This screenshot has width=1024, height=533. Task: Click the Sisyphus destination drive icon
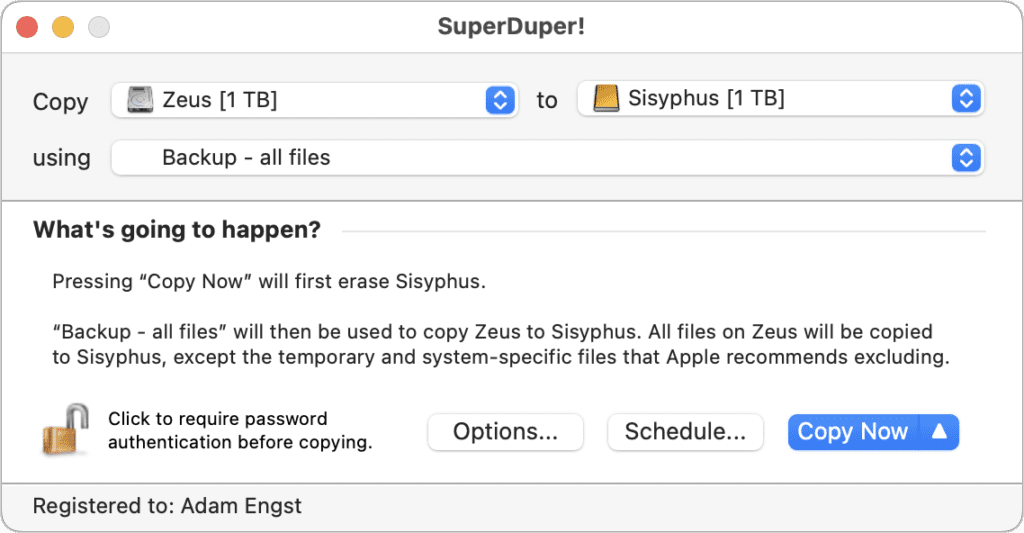click(x=606, y=99)
